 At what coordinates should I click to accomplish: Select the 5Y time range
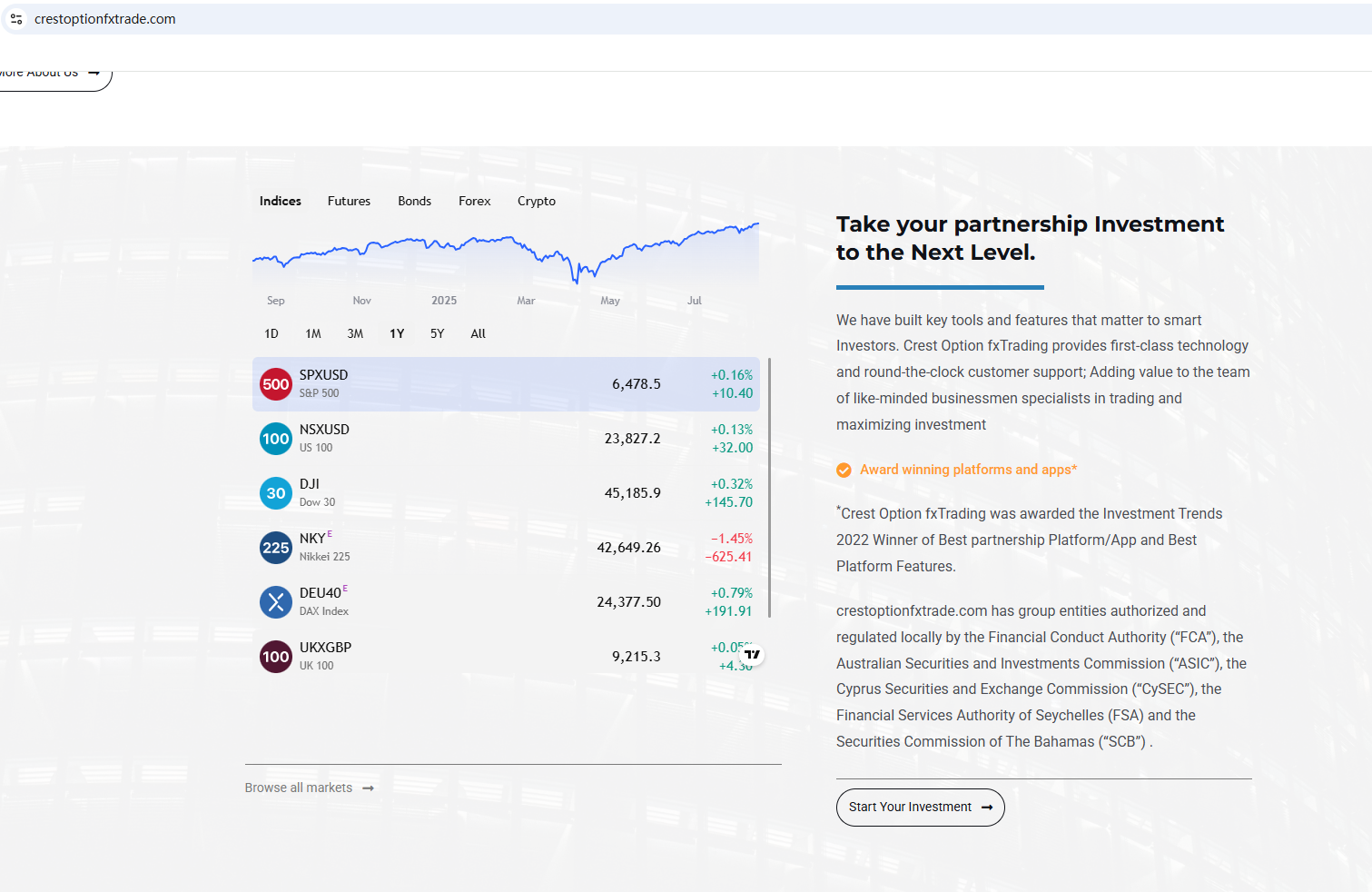[437, 333]
